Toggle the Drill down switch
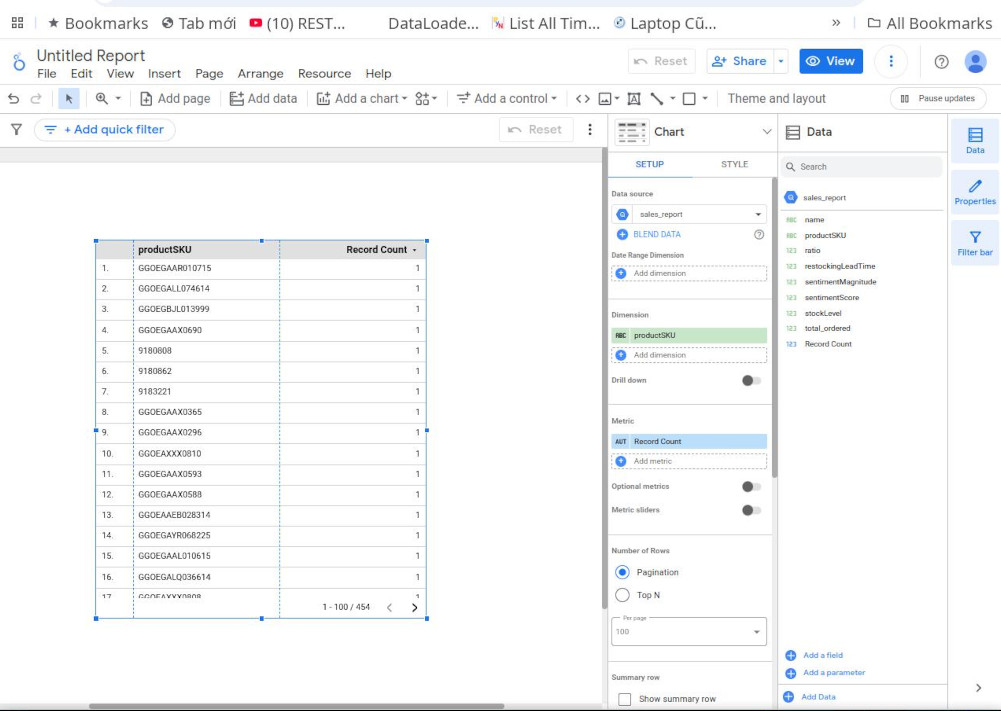This screenshot has height=711, width=1001. (x=751, y=380)
